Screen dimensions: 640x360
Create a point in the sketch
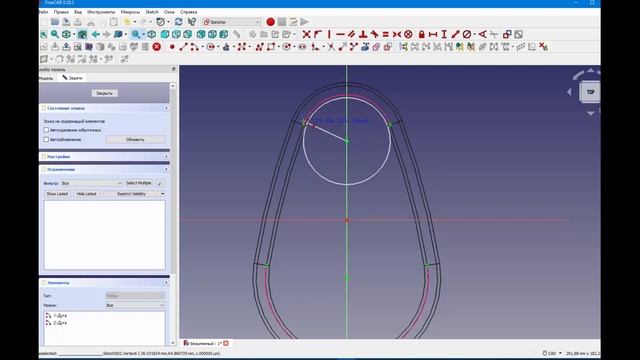172,47
